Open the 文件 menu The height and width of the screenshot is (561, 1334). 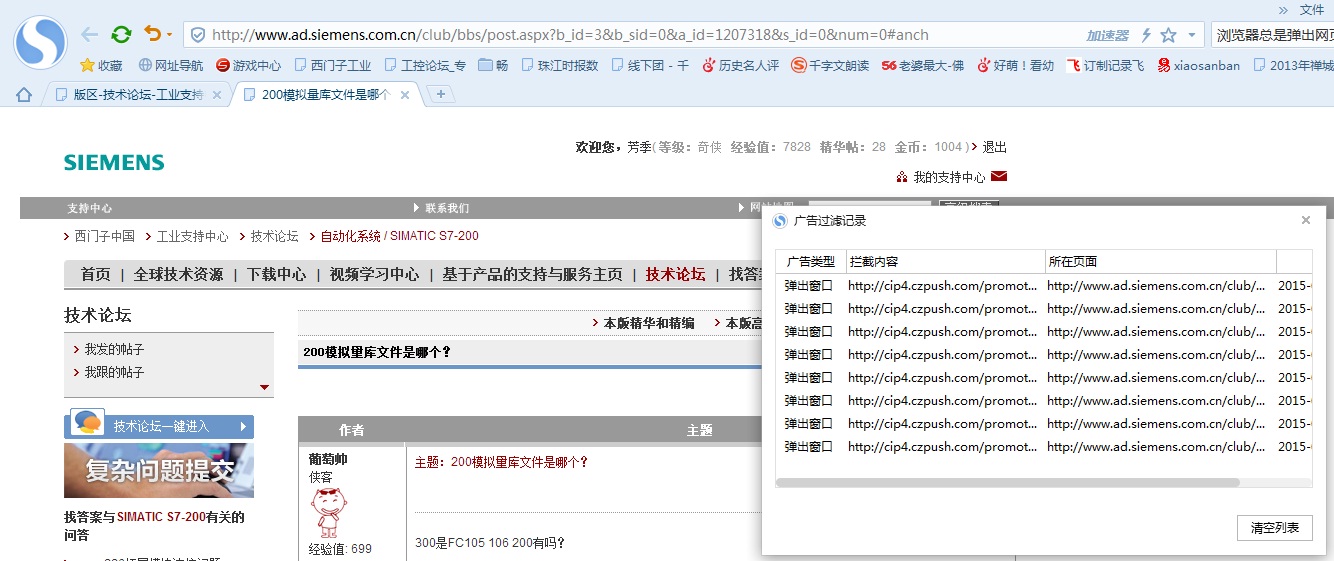pyautogui.click(x=1312, y=9)
